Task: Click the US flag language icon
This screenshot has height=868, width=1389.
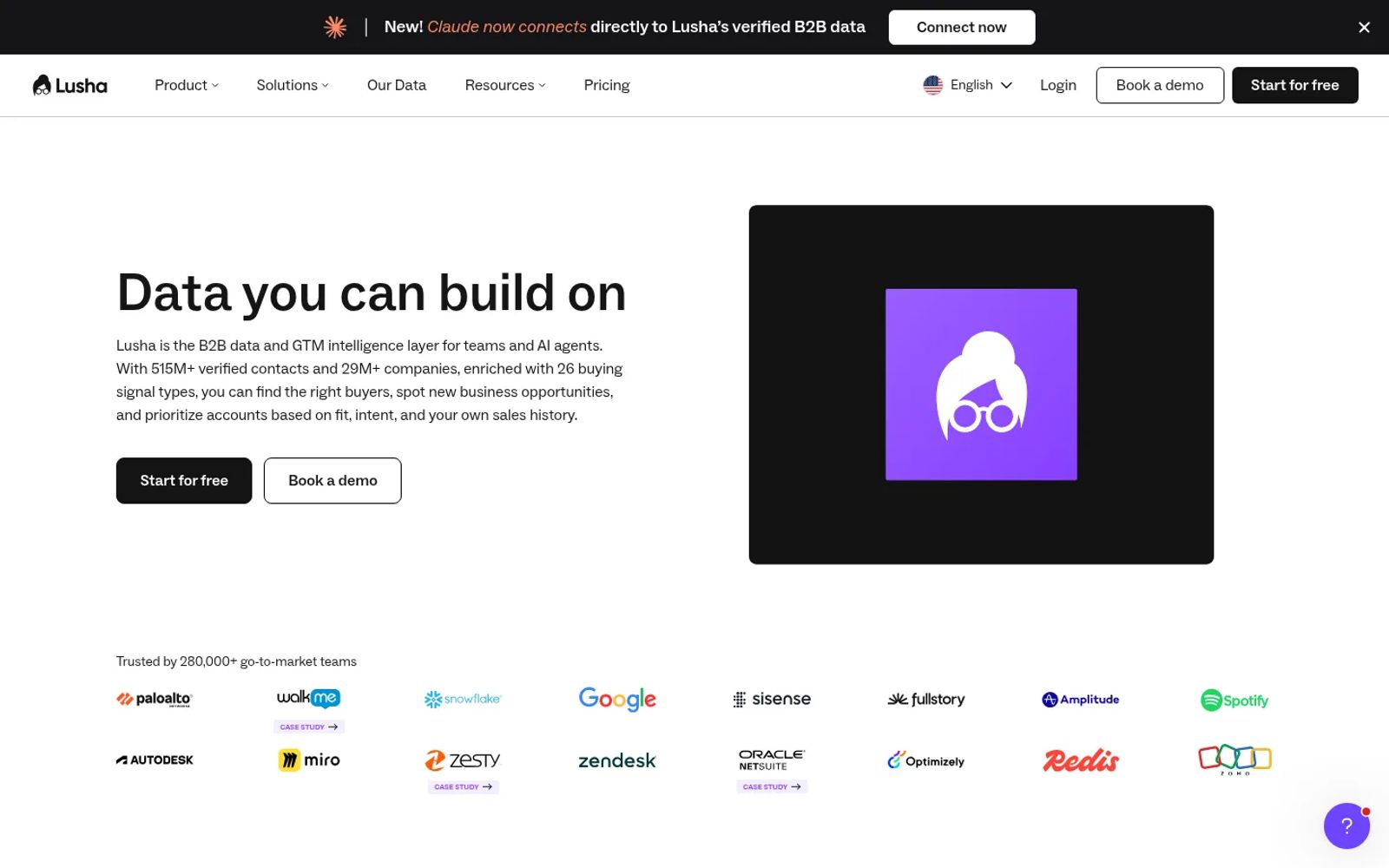Action: pyautogui.click(x=933, y=85)
